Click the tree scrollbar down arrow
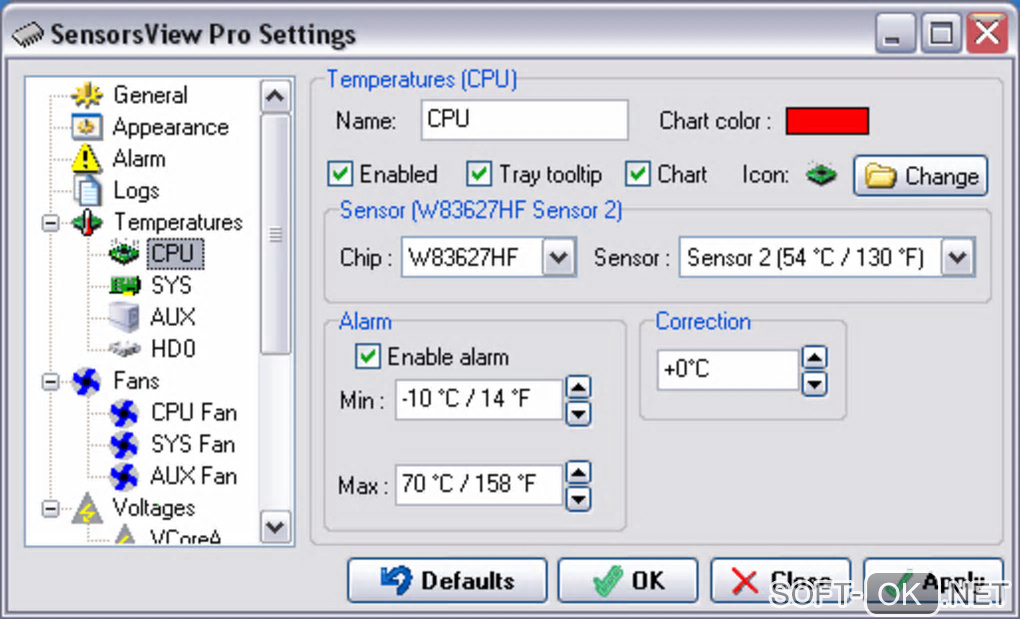 point(275,527)
